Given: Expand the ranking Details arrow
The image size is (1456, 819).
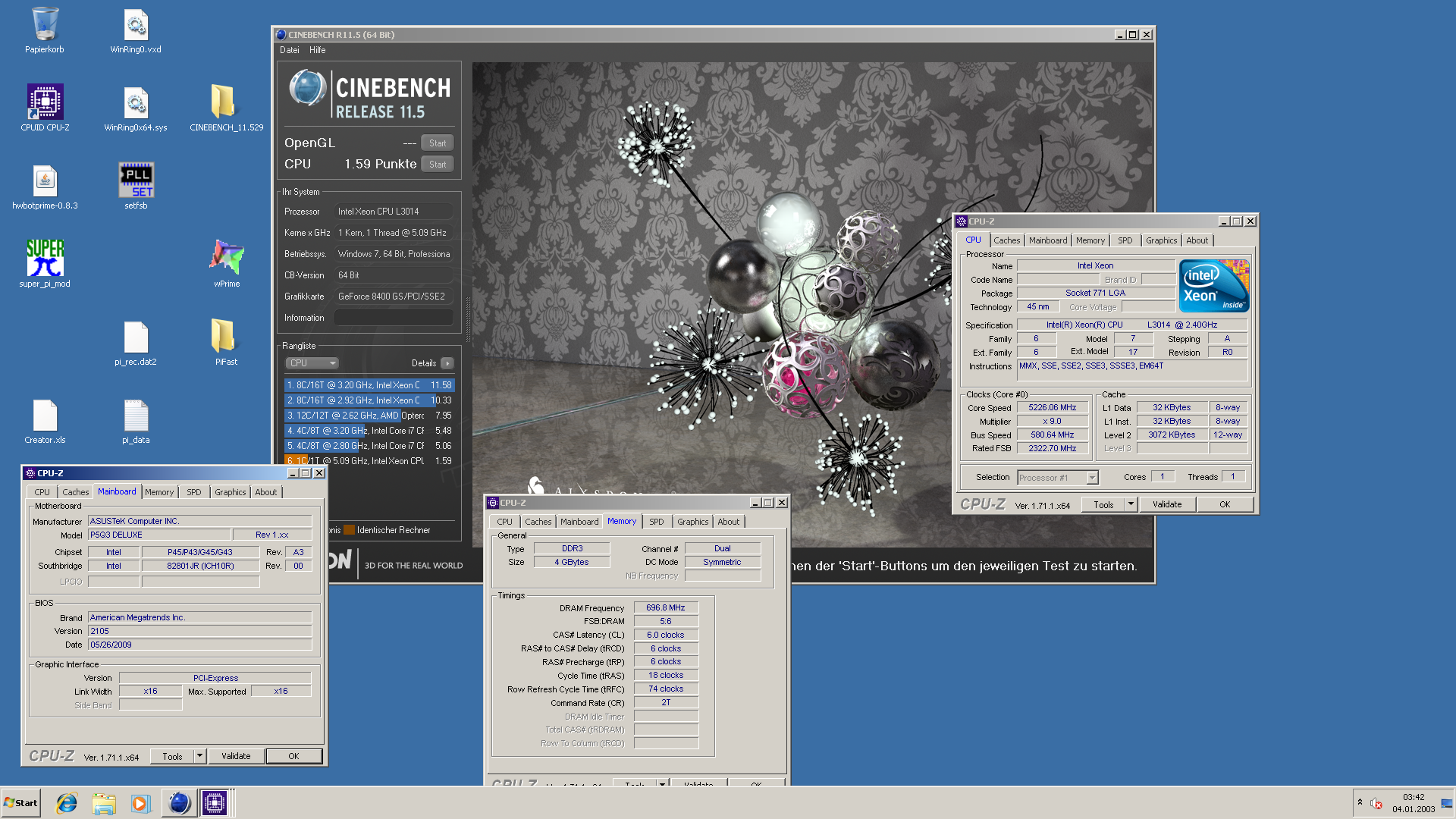Looking at the screenshot, I should point(447,363).
